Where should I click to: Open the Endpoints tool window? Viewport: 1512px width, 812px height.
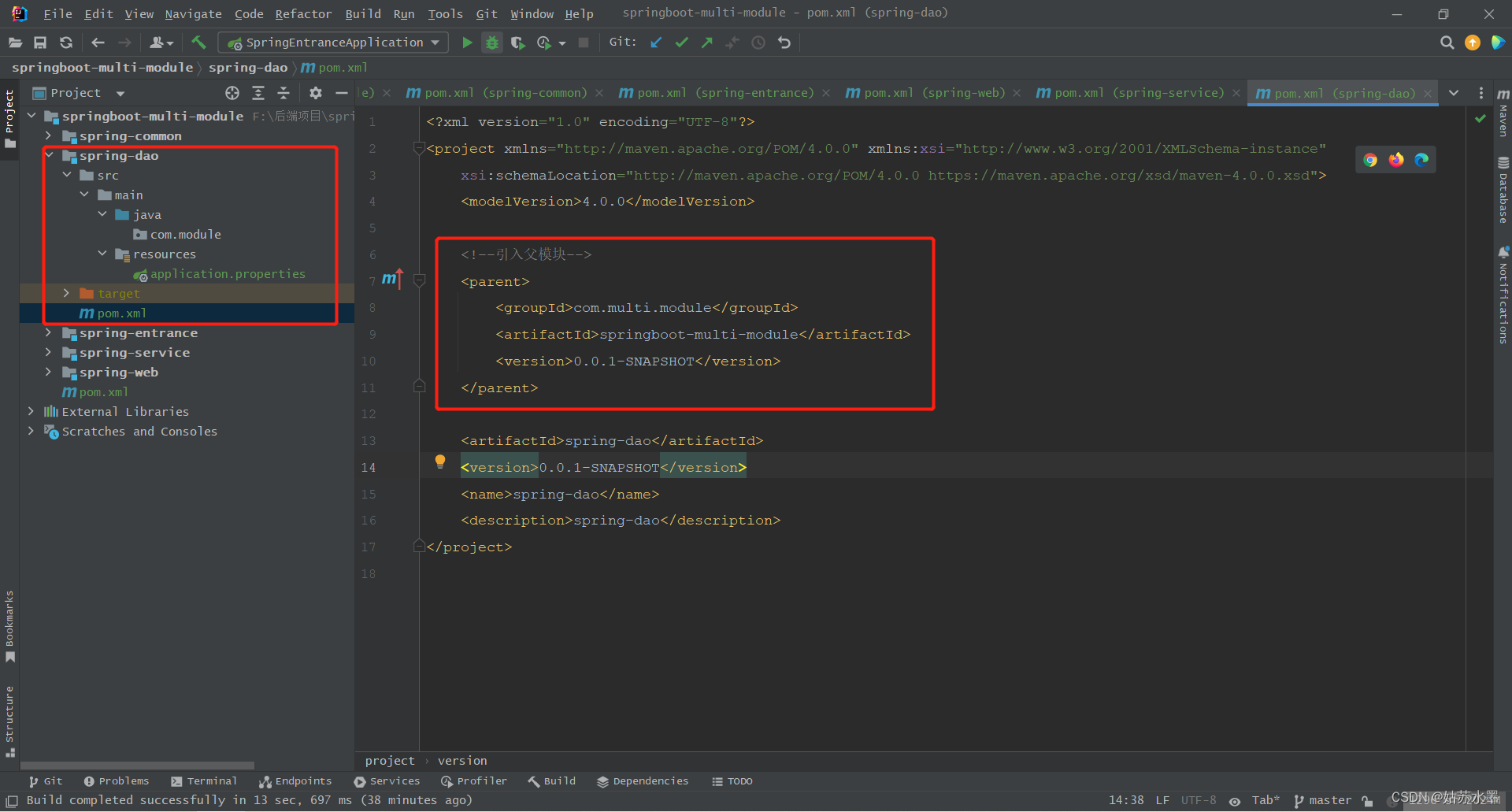tap(295, 781)
